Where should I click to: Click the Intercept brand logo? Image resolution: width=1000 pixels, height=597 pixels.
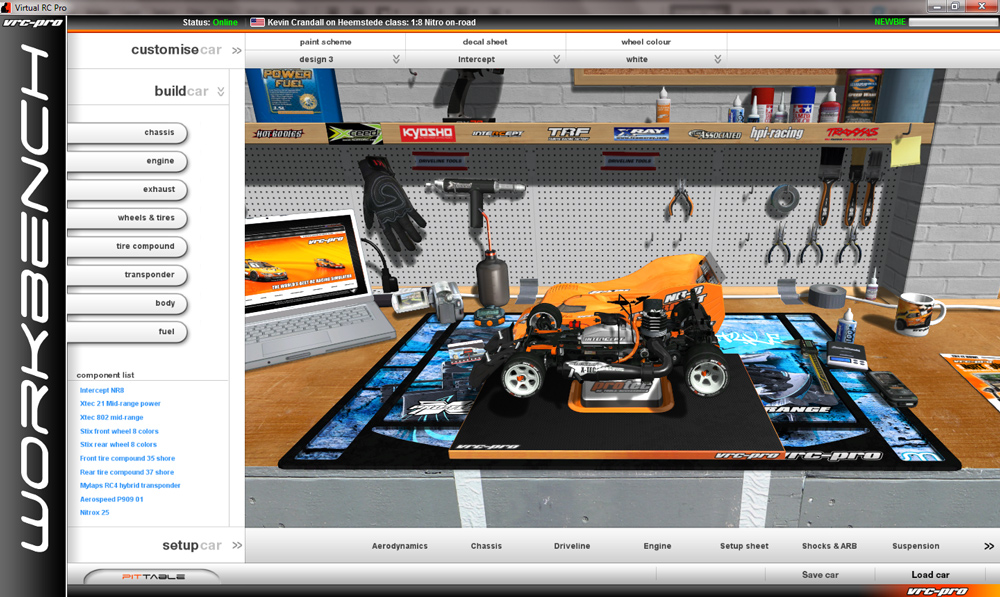(497, 134)
